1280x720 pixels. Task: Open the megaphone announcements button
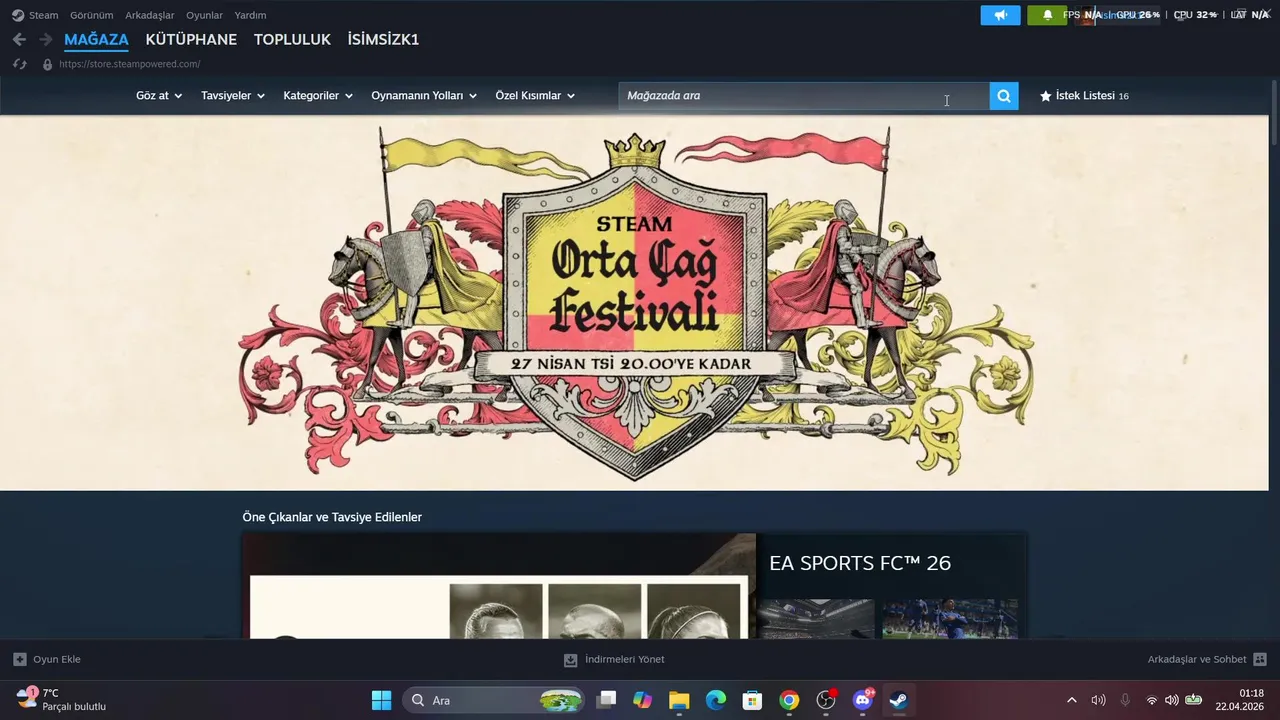[1001, 15]
